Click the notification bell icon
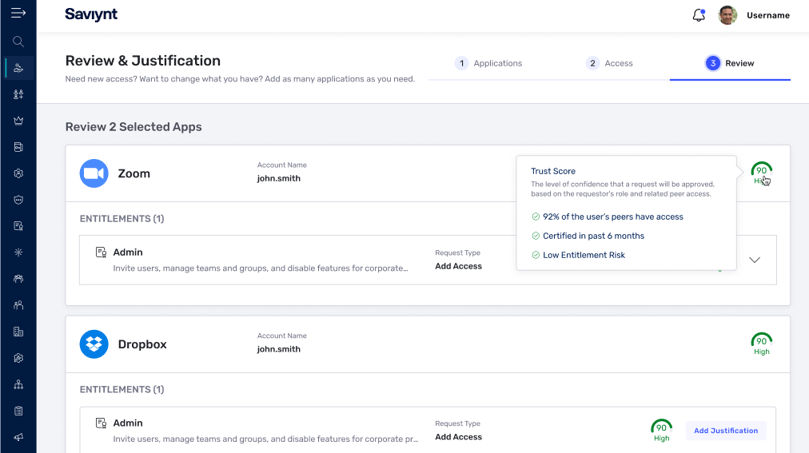The height and width of the screenshot is (453, 809). click(699, 15)
